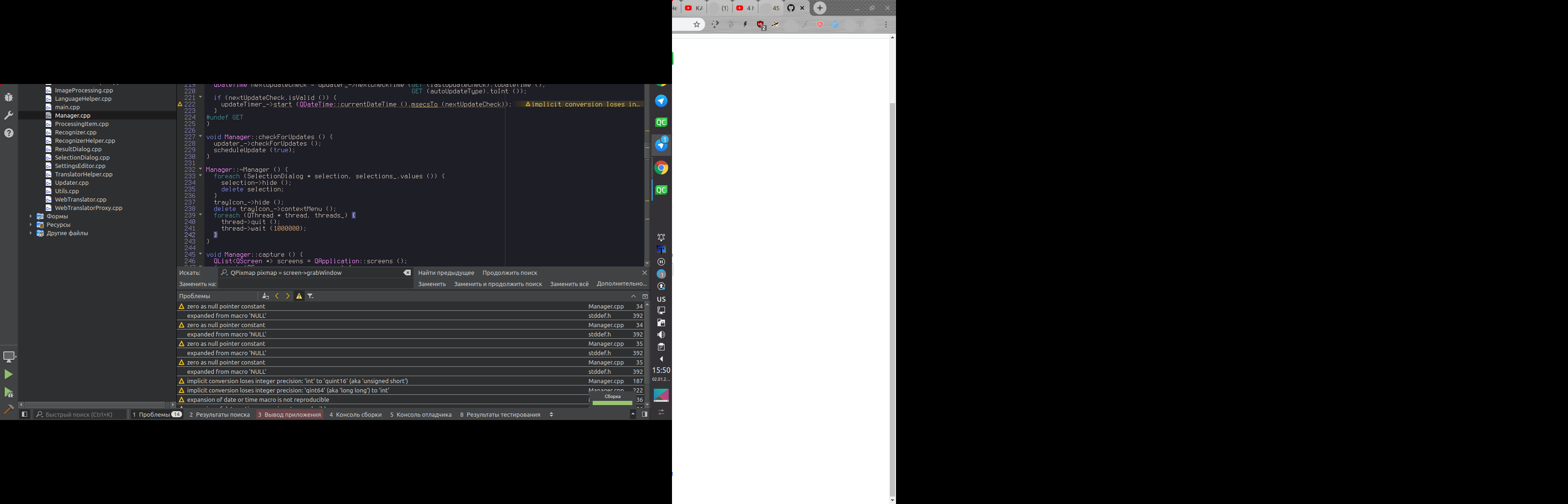Open the filter icon in the Problems panel

tap(310, 296)
